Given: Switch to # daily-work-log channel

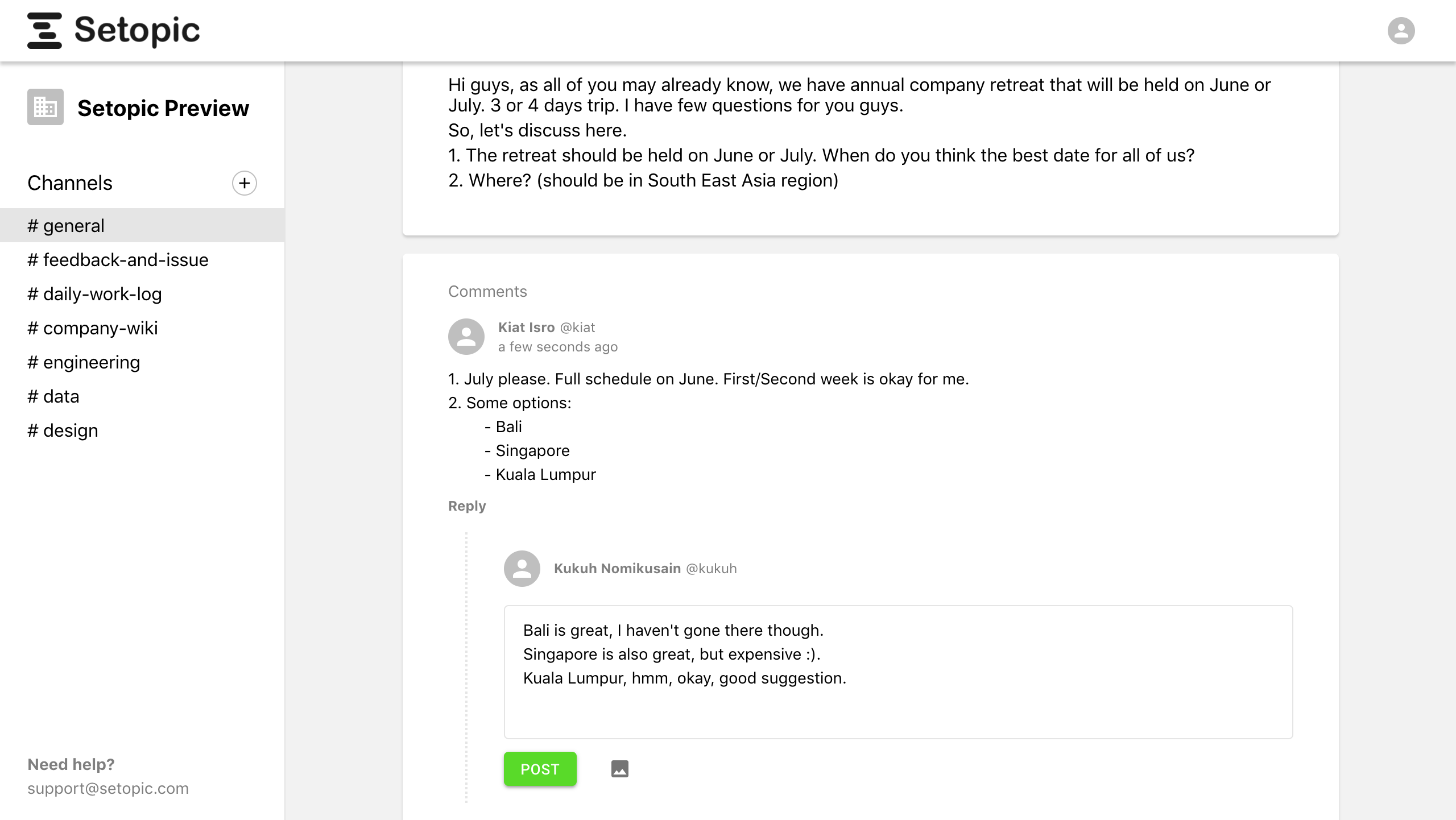Looking at the screenshot, I should coord(94,294).
